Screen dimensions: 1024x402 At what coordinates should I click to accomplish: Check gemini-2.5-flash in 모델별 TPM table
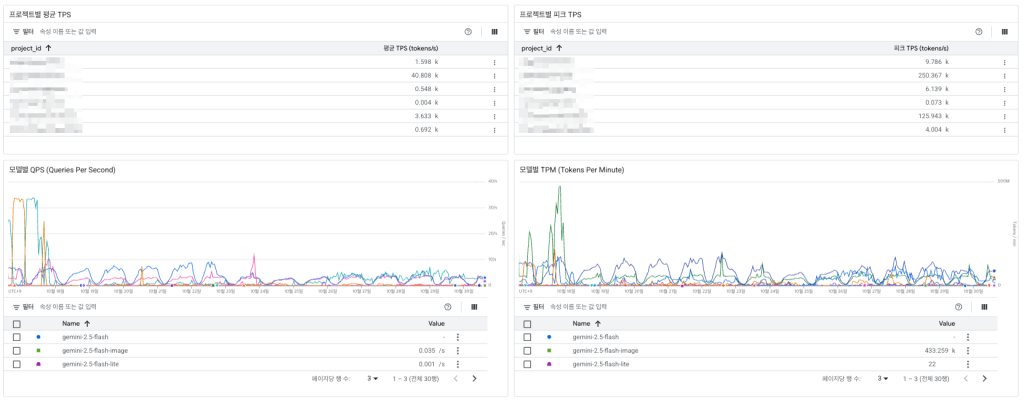click(x=527, y=337)
